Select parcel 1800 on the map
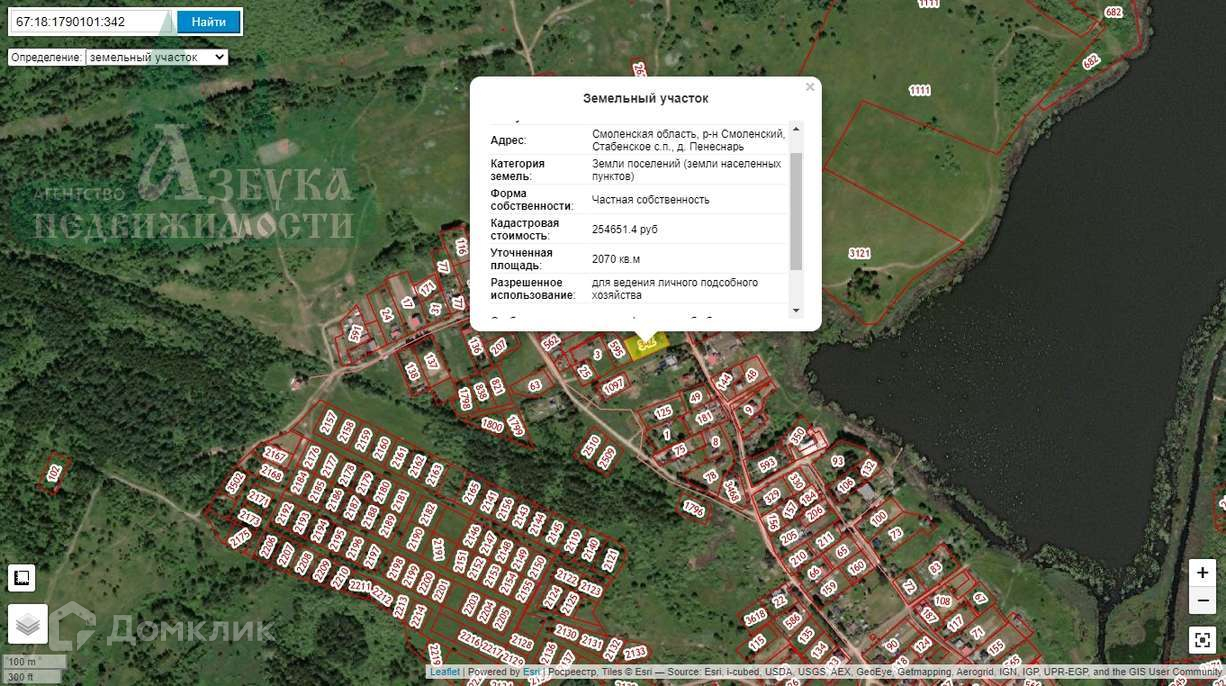This screenshot has width=1226, height=686. tap(492, 425)
